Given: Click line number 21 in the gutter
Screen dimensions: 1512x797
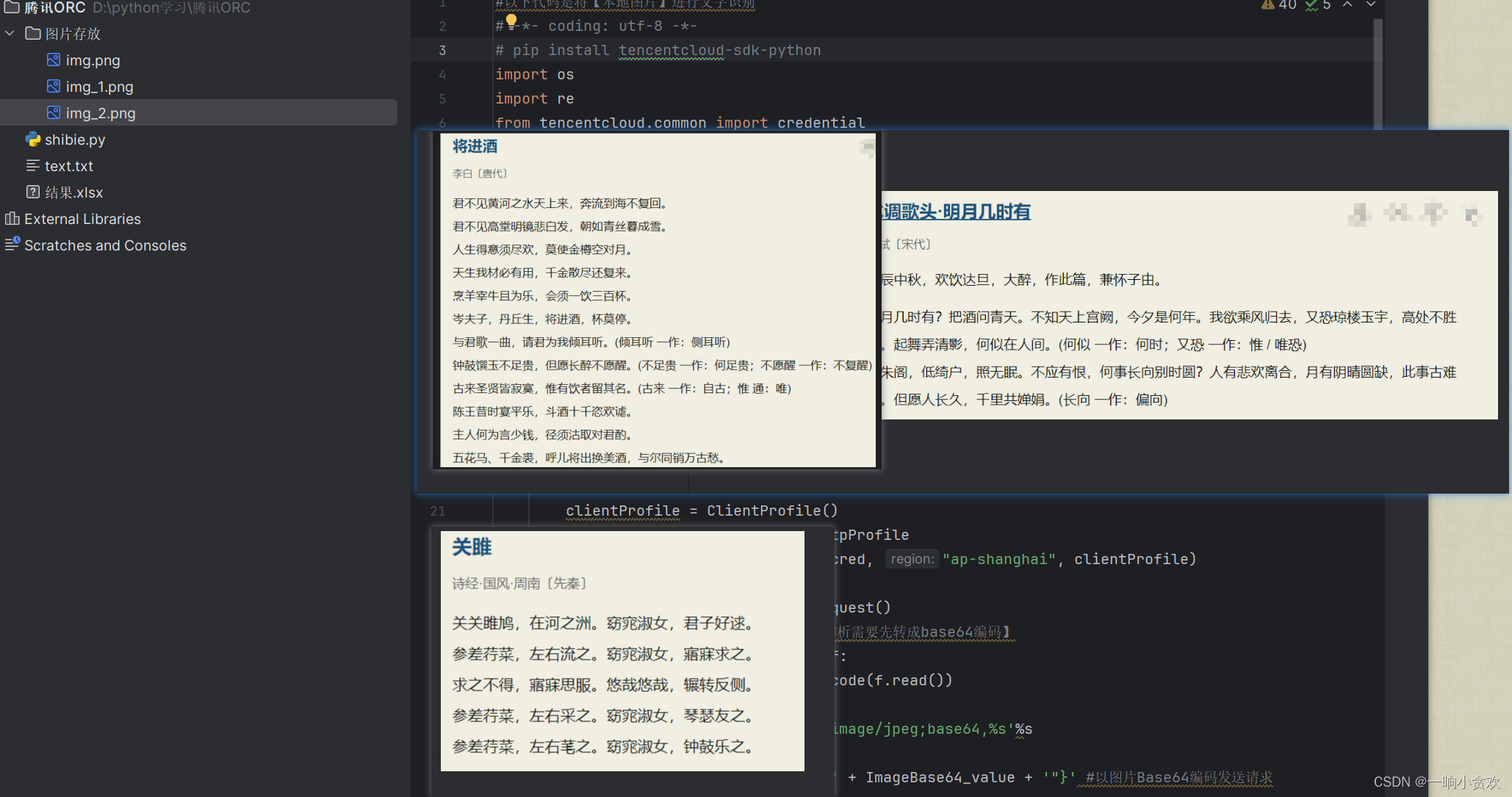Looking at the screenshot, I should coord(438,511).
